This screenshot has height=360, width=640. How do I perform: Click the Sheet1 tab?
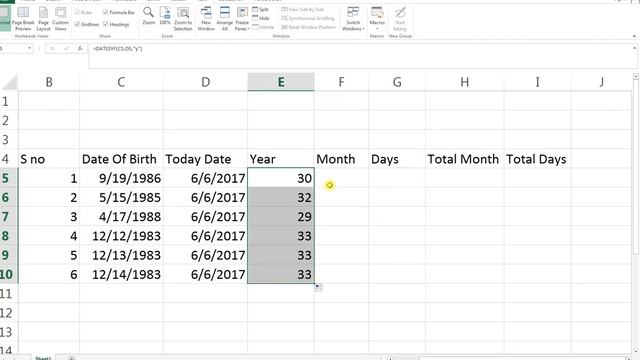43,358
